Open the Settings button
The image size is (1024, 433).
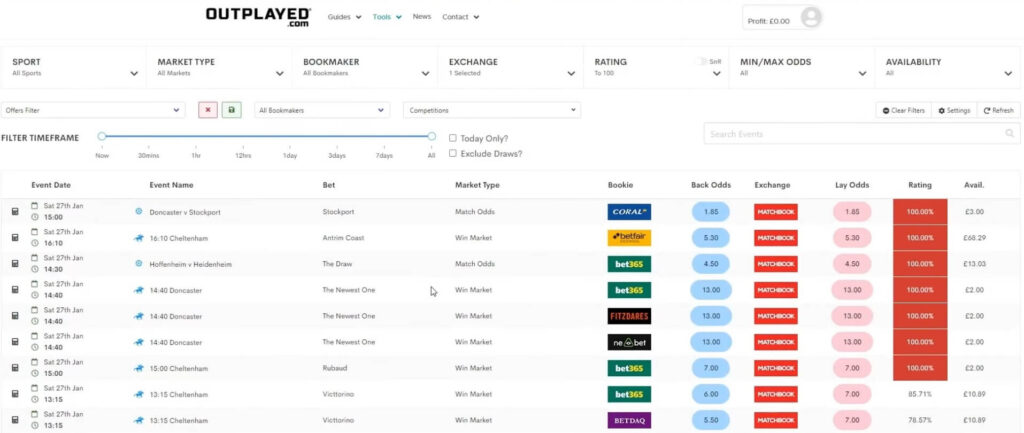pos(954,110)
